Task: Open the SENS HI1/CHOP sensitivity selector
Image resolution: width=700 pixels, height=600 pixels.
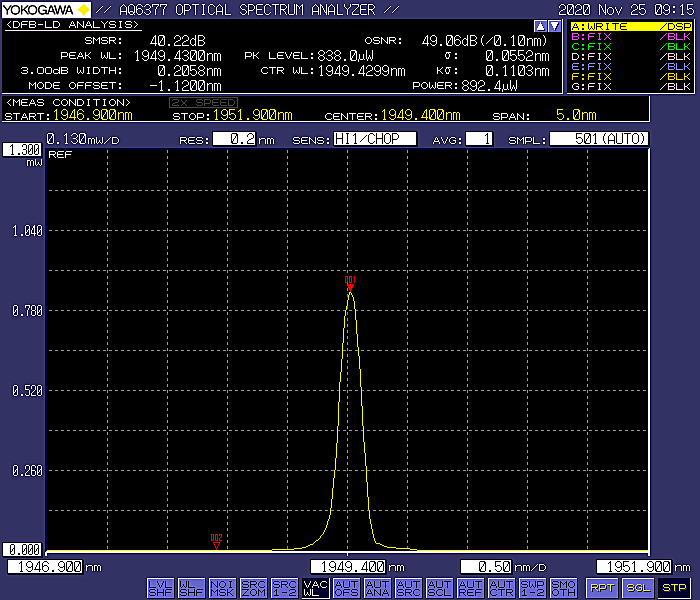Action: pos(374,139)
